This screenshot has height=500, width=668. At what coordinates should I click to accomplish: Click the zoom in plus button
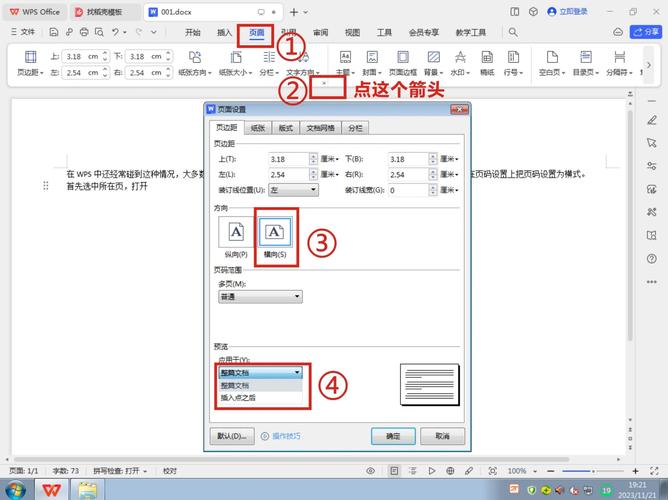point(635,471)
